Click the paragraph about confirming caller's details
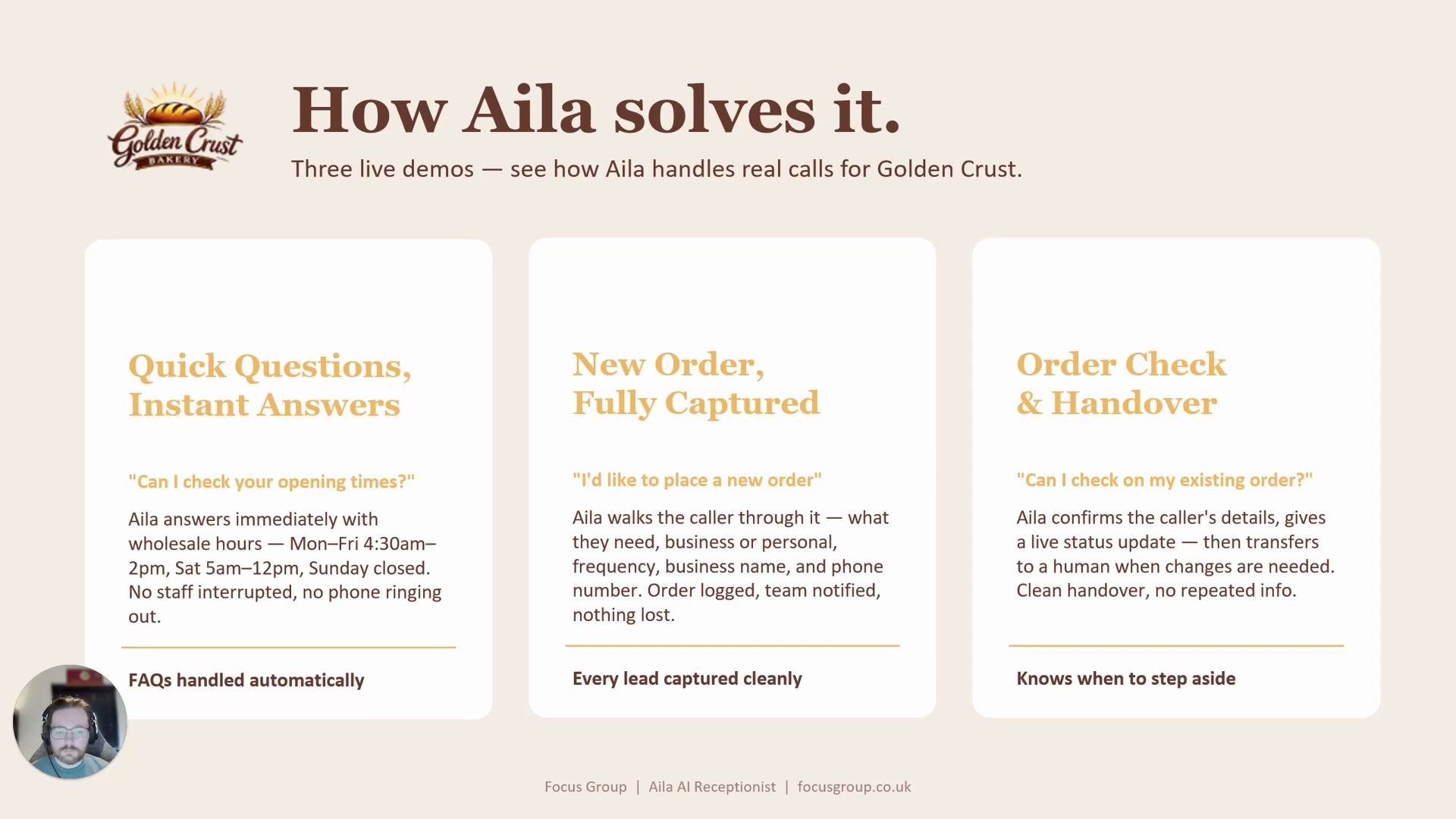 click(x=1175, y=554)
